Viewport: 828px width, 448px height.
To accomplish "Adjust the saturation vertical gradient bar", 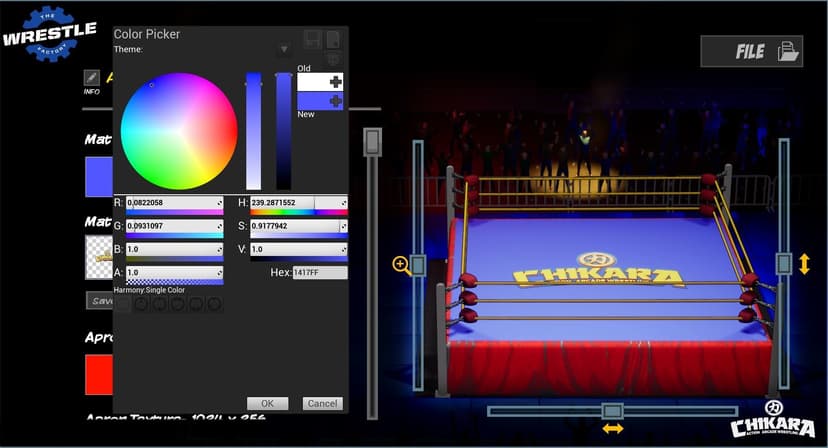I will 253,131.
